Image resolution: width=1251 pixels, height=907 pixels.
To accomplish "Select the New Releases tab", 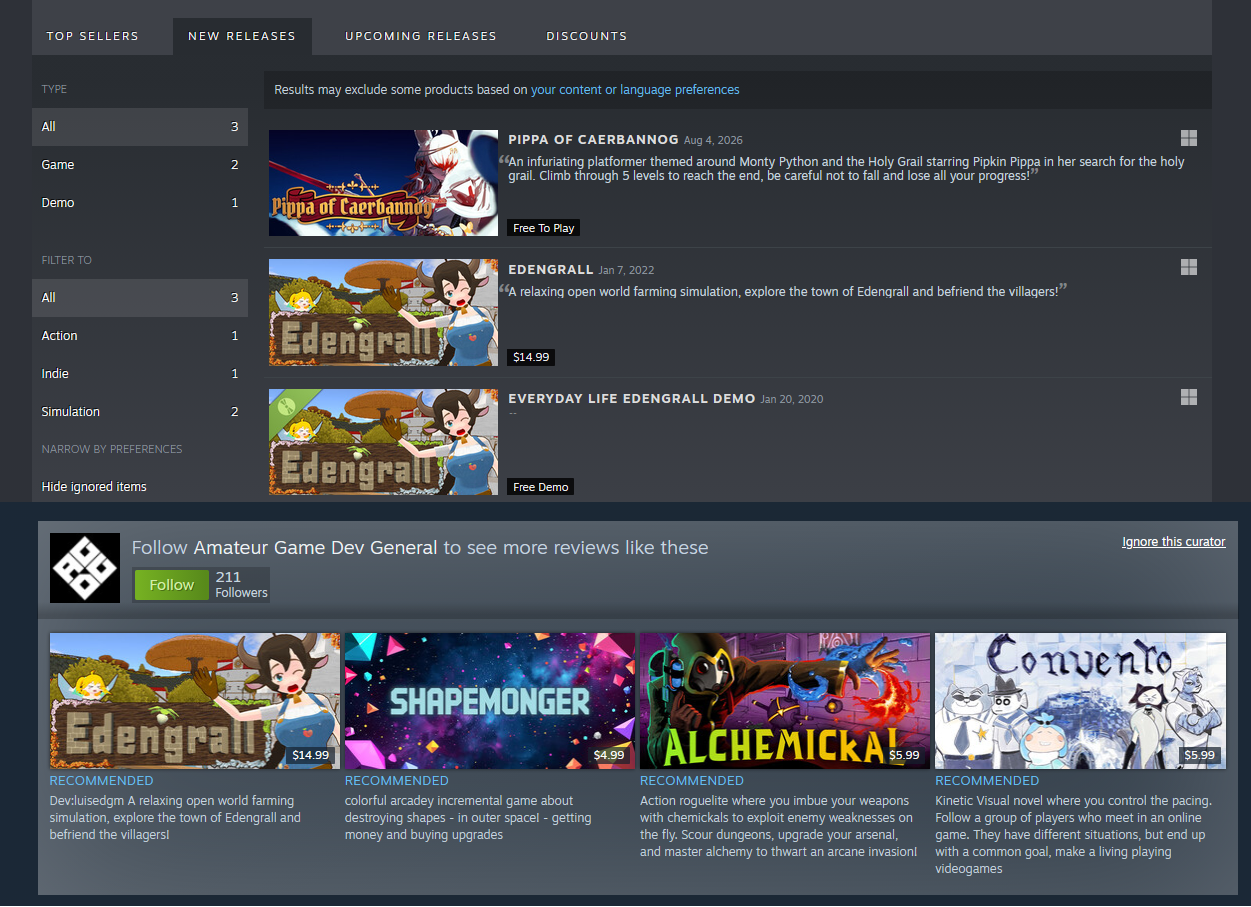I will tap(242, 36).
